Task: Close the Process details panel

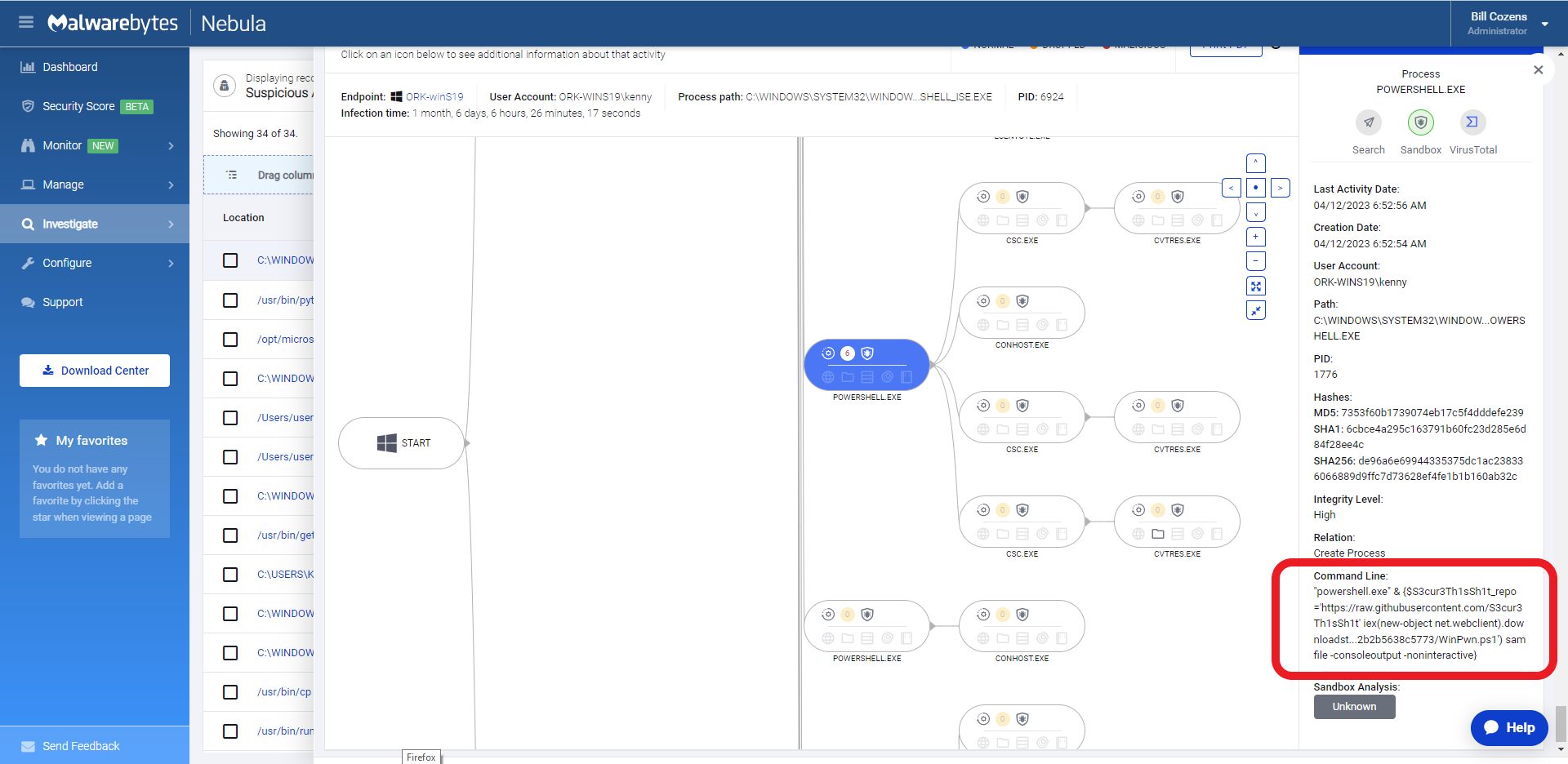Action: tap(1539, 70)
